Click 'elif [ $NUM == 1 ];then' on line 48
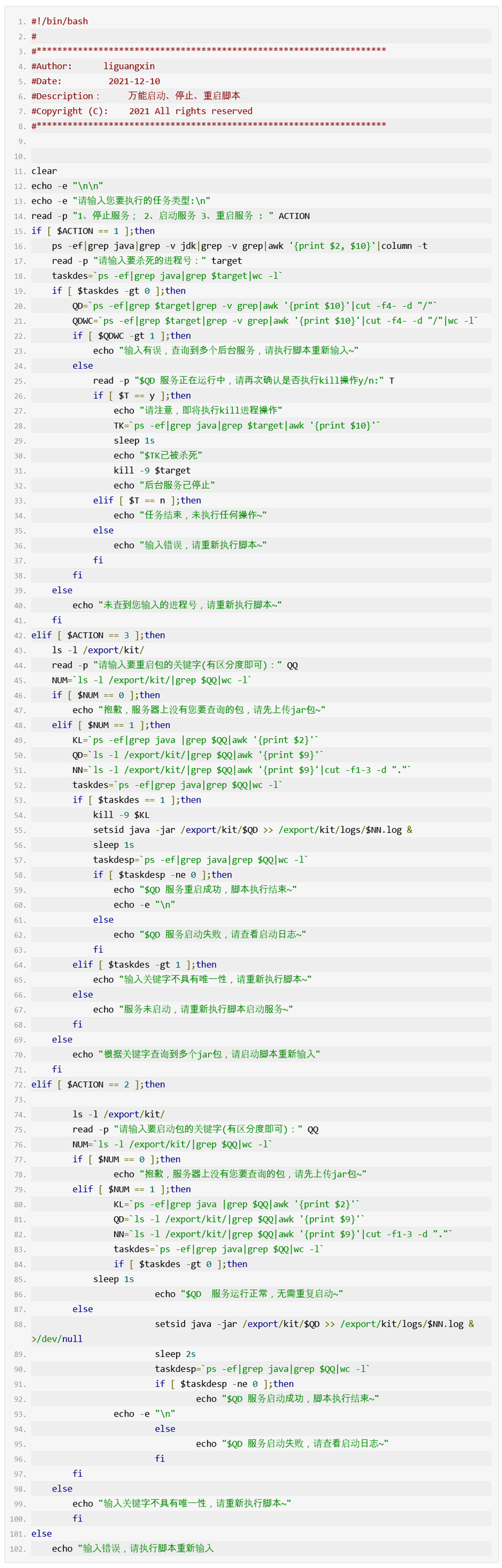 tap(111, 725)
